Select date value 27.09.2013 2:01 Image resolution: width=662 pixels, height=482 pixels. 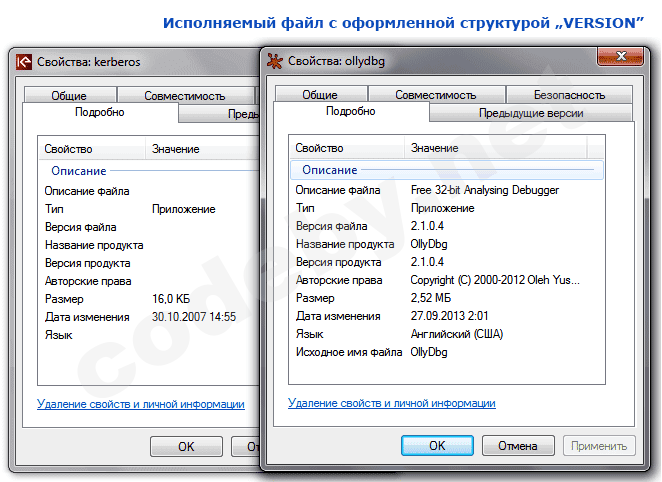(x=449, y=316)
